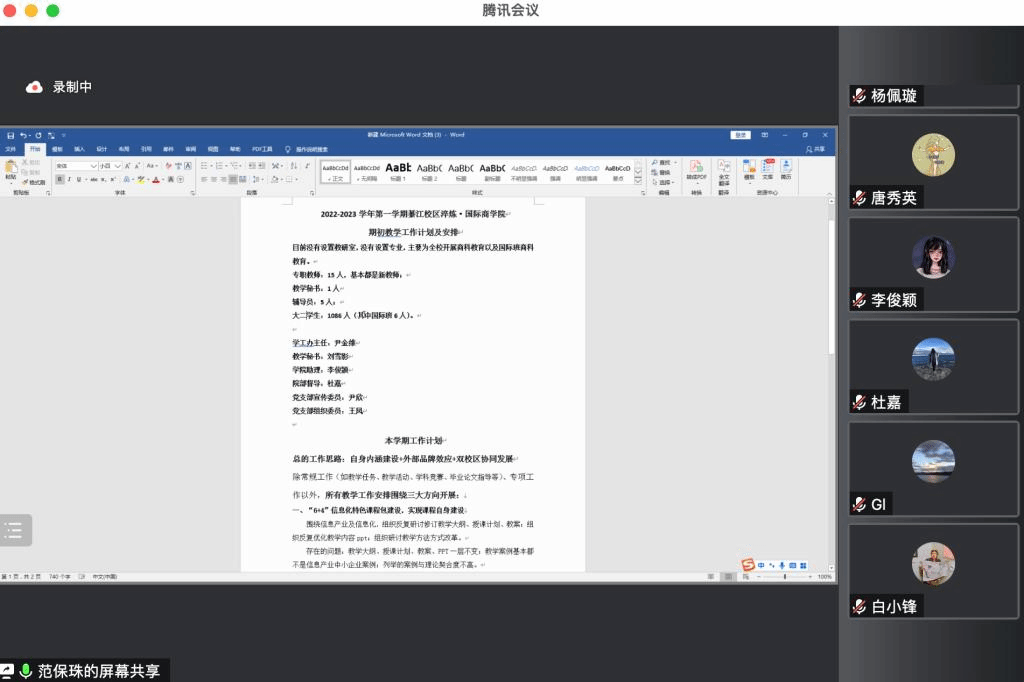Viewport: 1024px width, 682px height.
Task: Click the 共享 share button
Action: pos(816,148)
